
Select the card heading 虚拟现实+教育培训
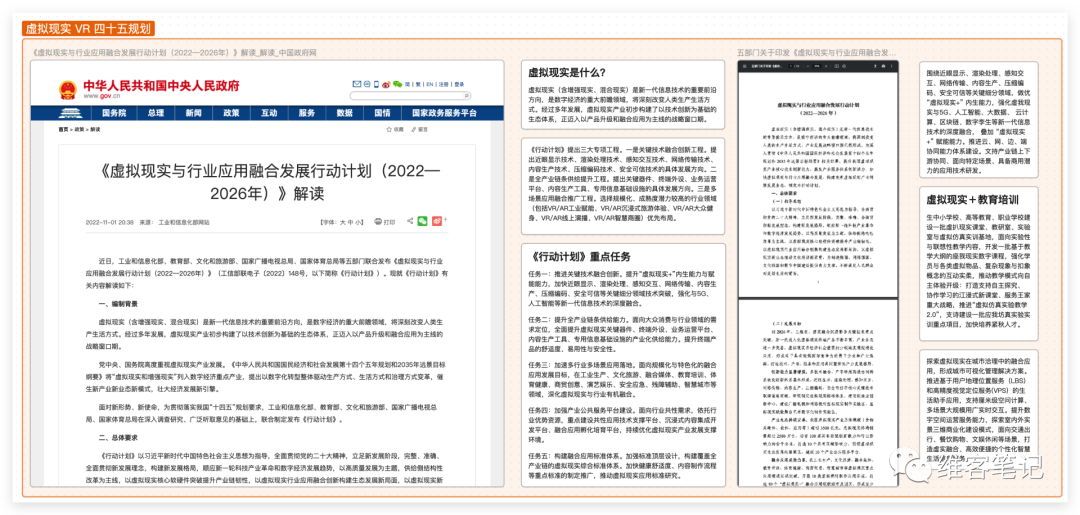point(973,199)
